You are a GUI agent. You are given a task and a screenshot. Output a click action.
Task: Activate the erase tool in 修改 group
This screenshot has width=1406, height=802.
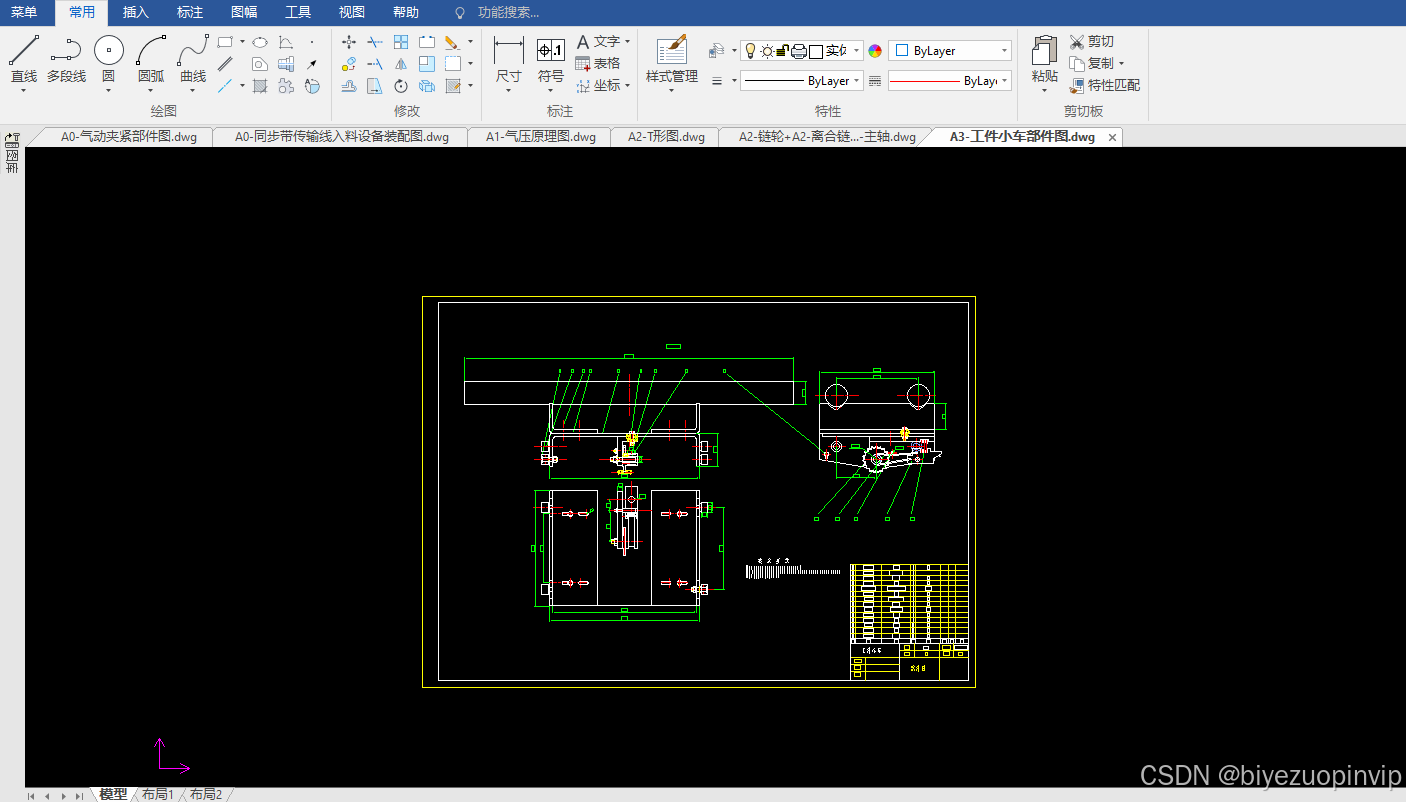(452, 42)
